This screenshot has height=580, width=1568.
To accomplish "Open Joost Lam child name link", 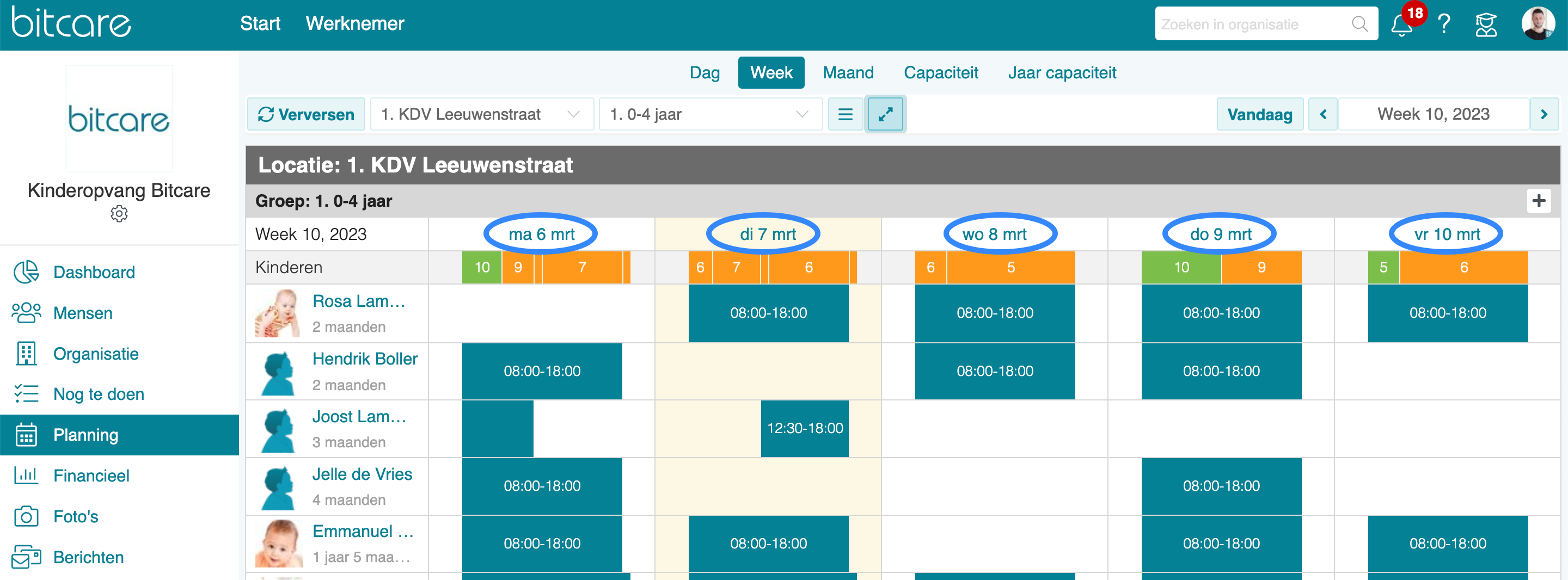I will point(359,416).
